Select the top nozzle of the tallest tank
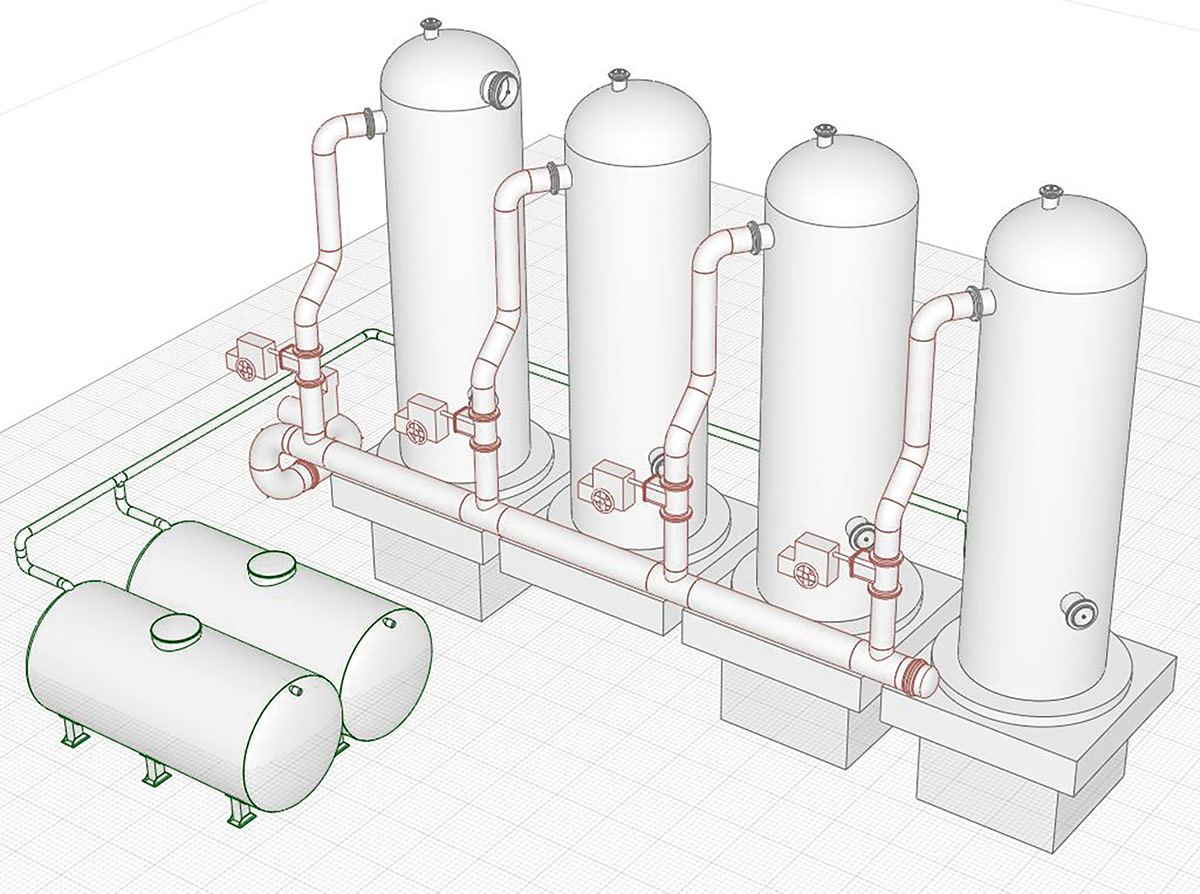This screenshot has height=894, width=1200. tap(431, 27)
